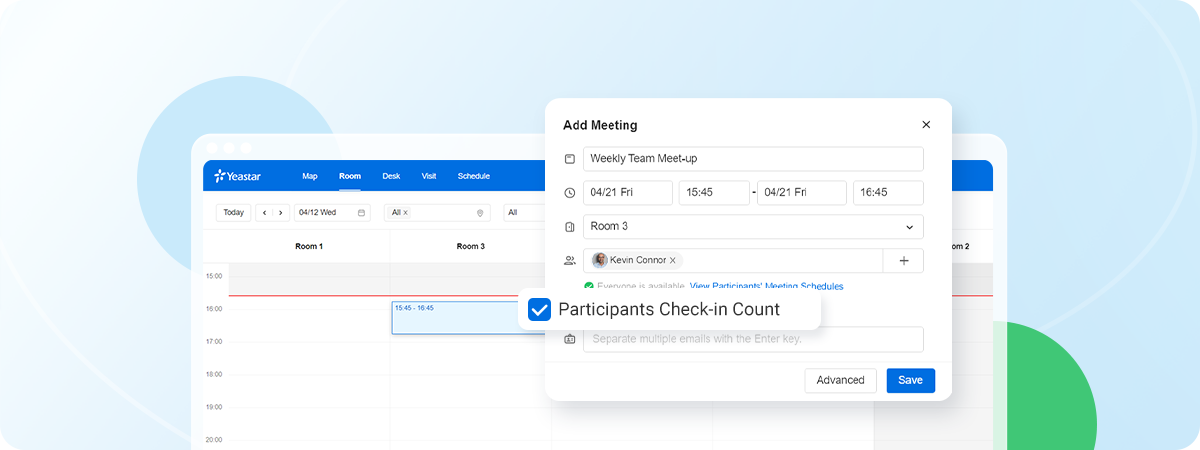Remove participant Kevin Connor
Image resolution: width=1200 pixels, height=450 pixels.
tap(673, 260)
